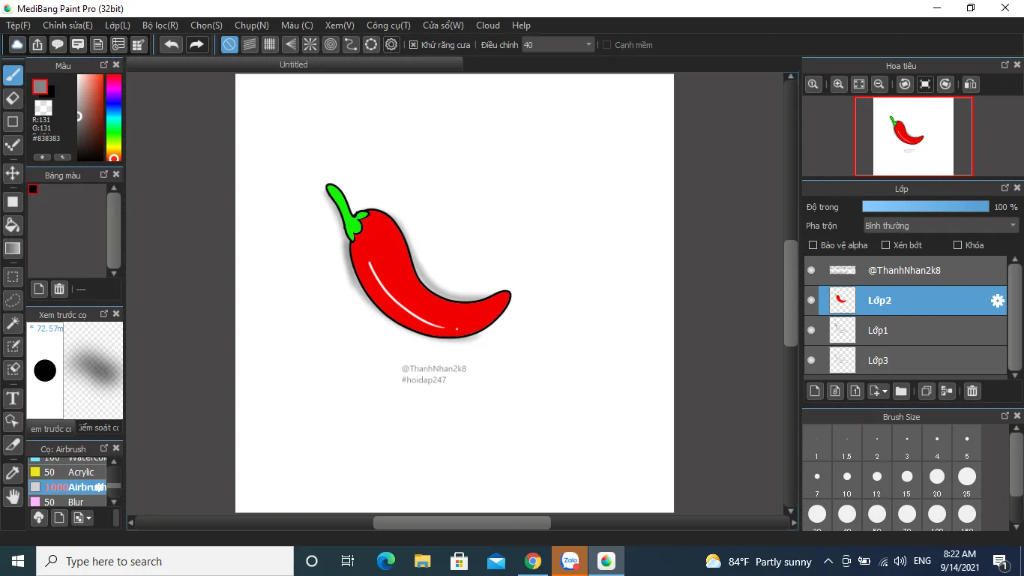Click the cloud icon in toolbar
This screenshot has width=1024, height=576.
(x=17, y=44)
